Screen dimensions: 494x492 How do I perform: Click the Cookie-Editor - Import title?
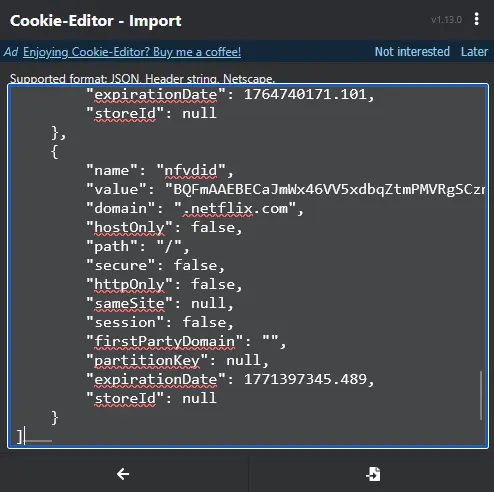point(96,21)
